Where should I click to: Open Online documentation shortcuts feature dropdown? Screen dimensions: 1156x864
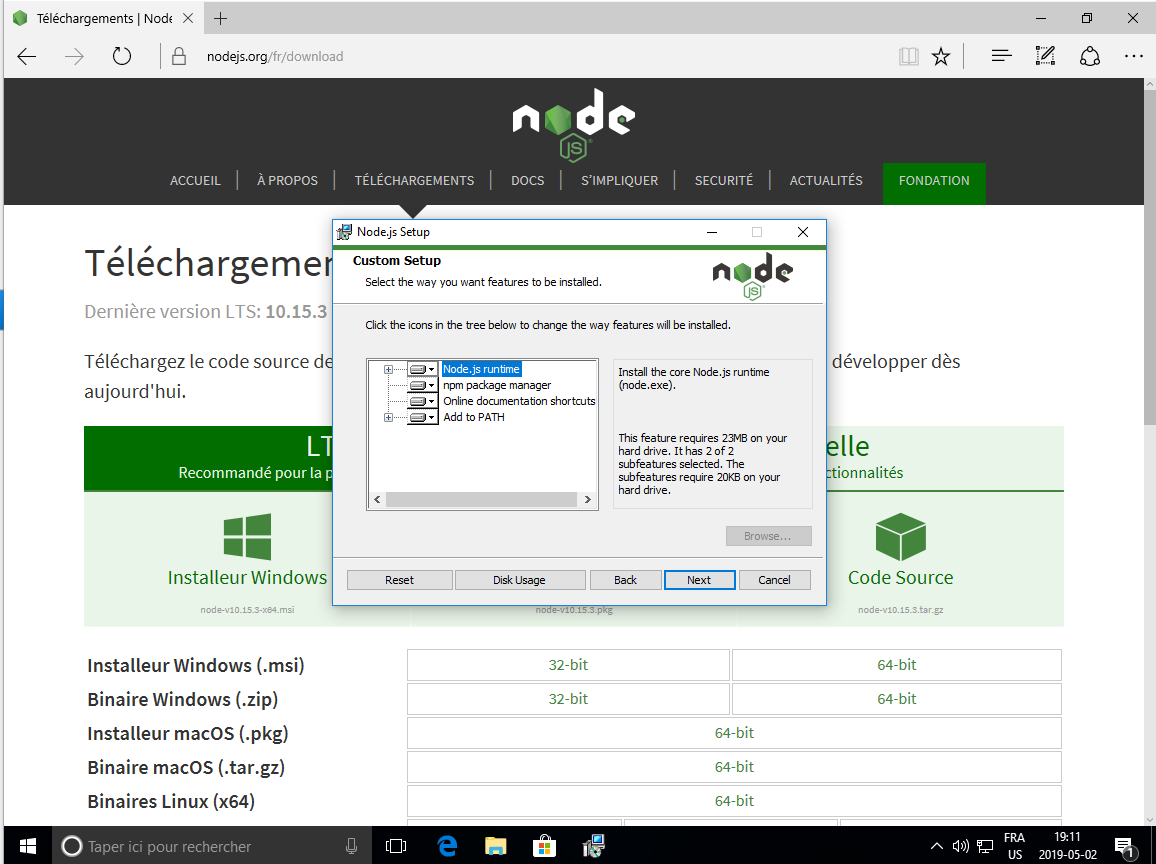coord(423,402)
